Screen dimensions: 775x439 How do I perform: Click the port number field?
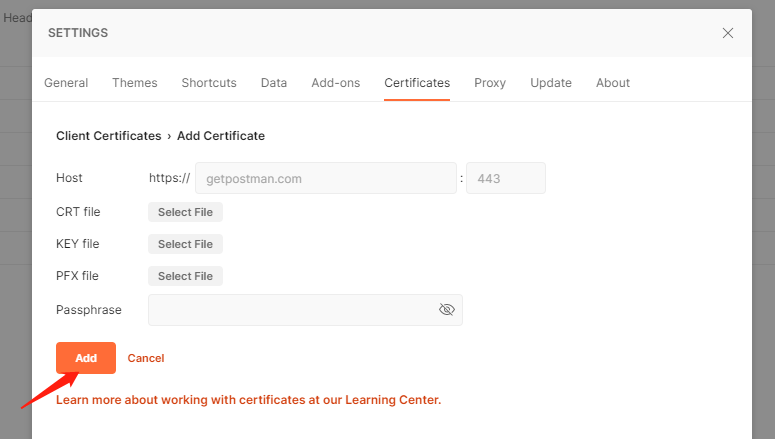click(506, 179)
